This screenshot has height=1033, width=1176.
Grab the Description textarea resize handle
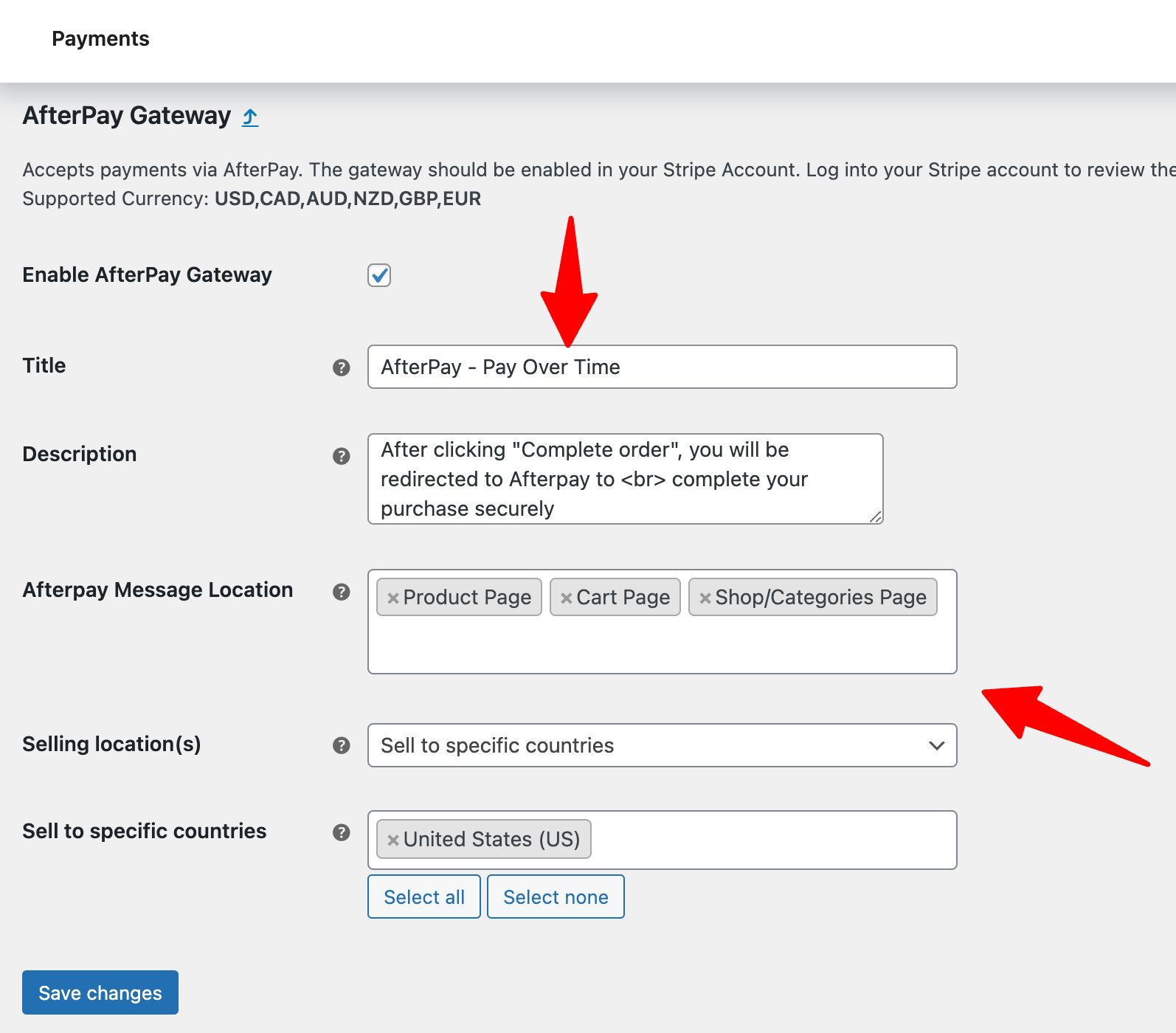876,517
